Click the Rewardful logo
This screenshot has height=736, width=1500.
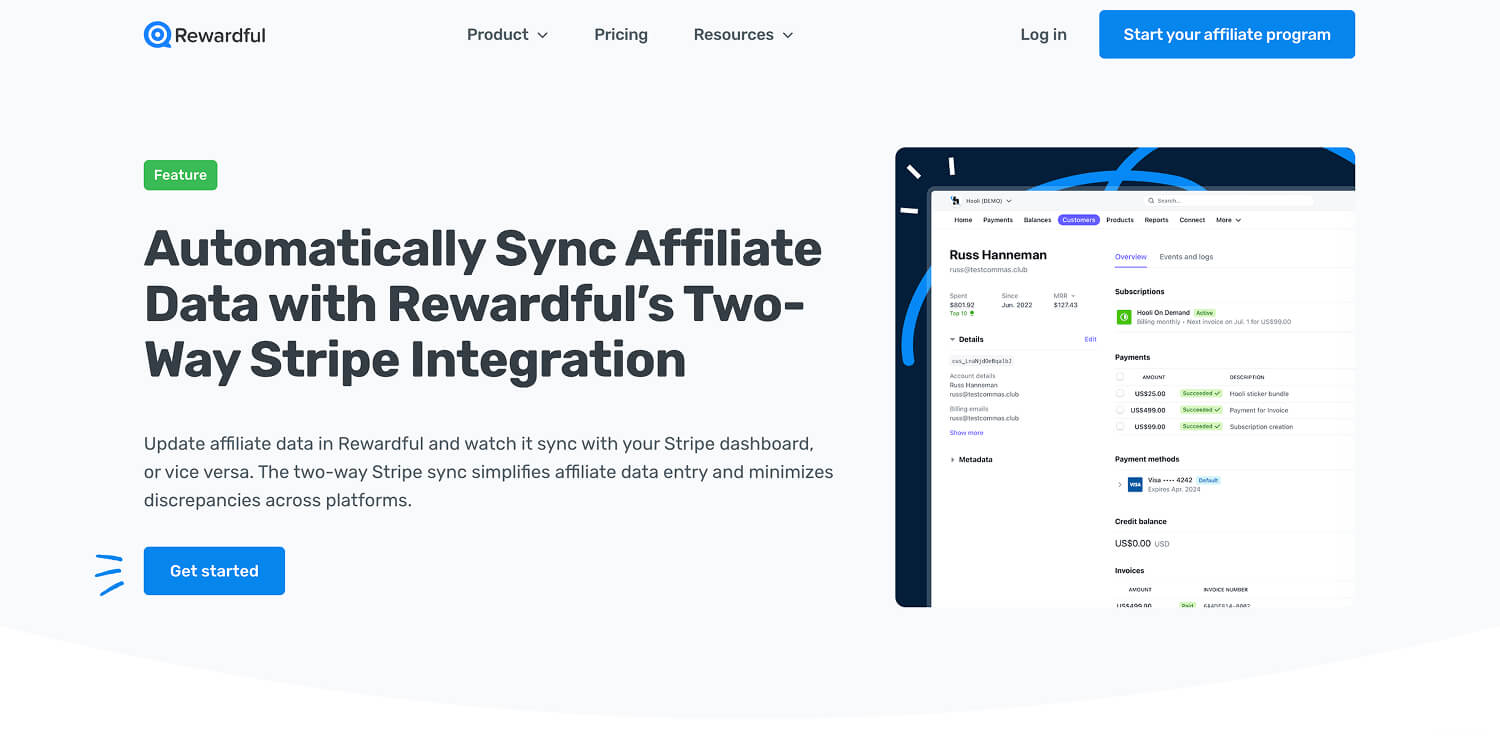(205, 35)
